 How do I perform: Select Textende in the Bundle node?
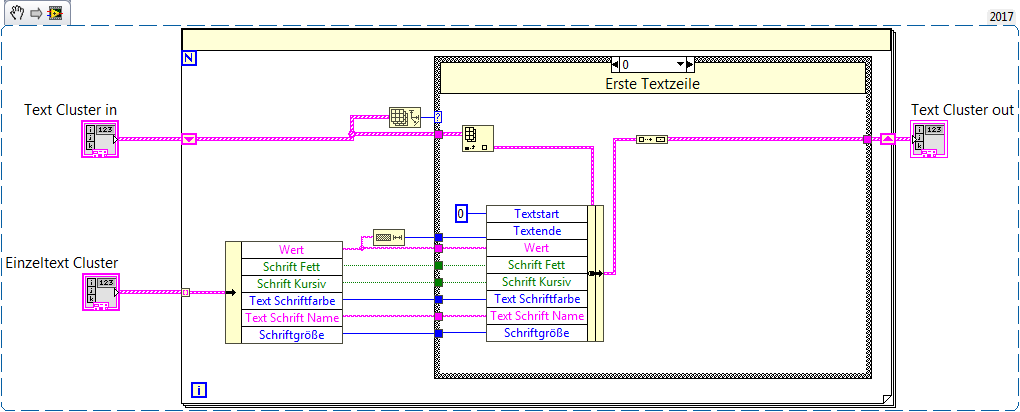[x=537, y=230]
